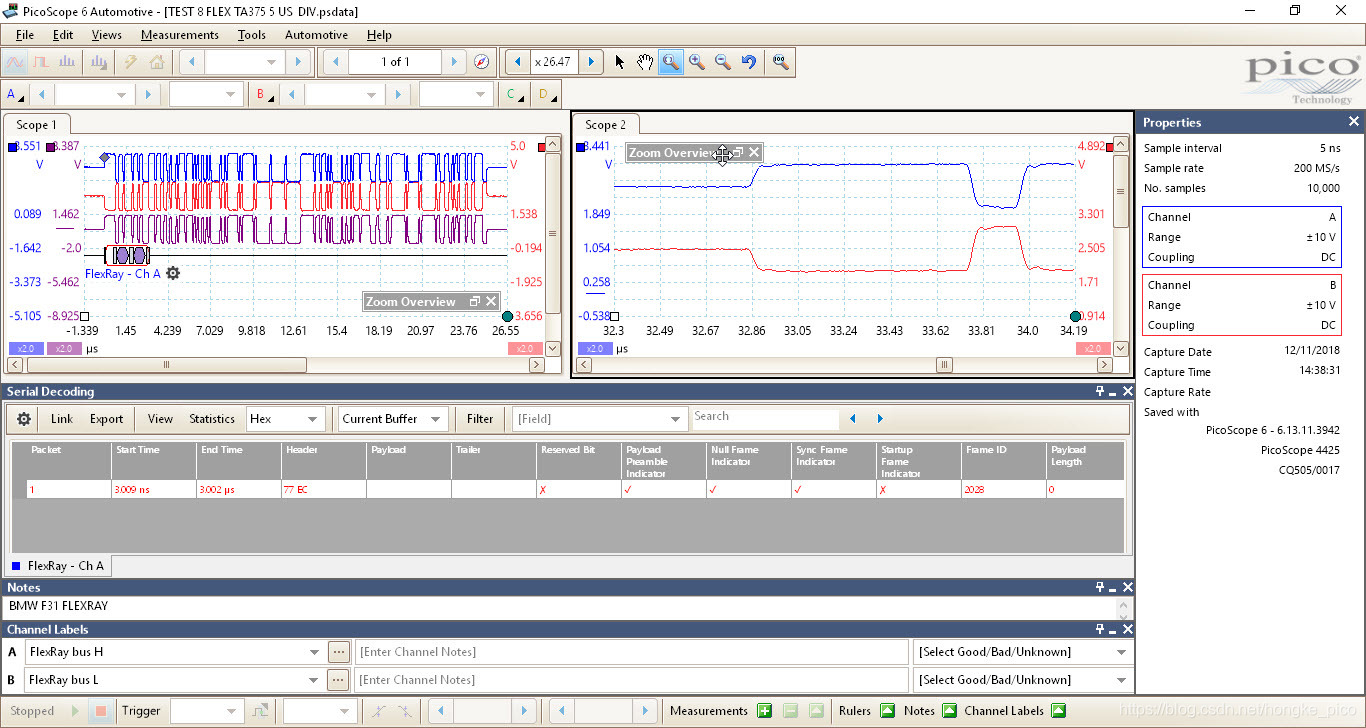
Task: Open the Tools menu
Action: 252,35
